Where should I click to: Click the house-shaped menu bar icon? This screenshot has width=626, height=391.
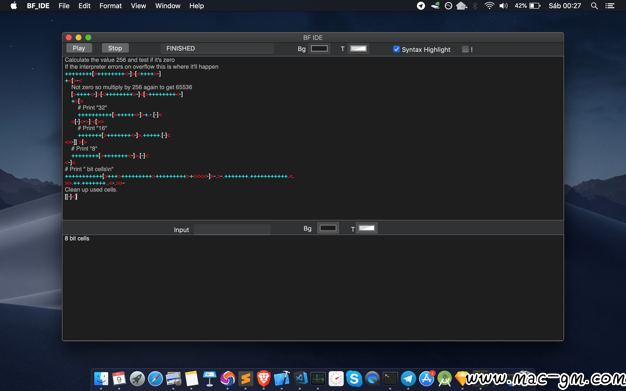click(462, 6)
